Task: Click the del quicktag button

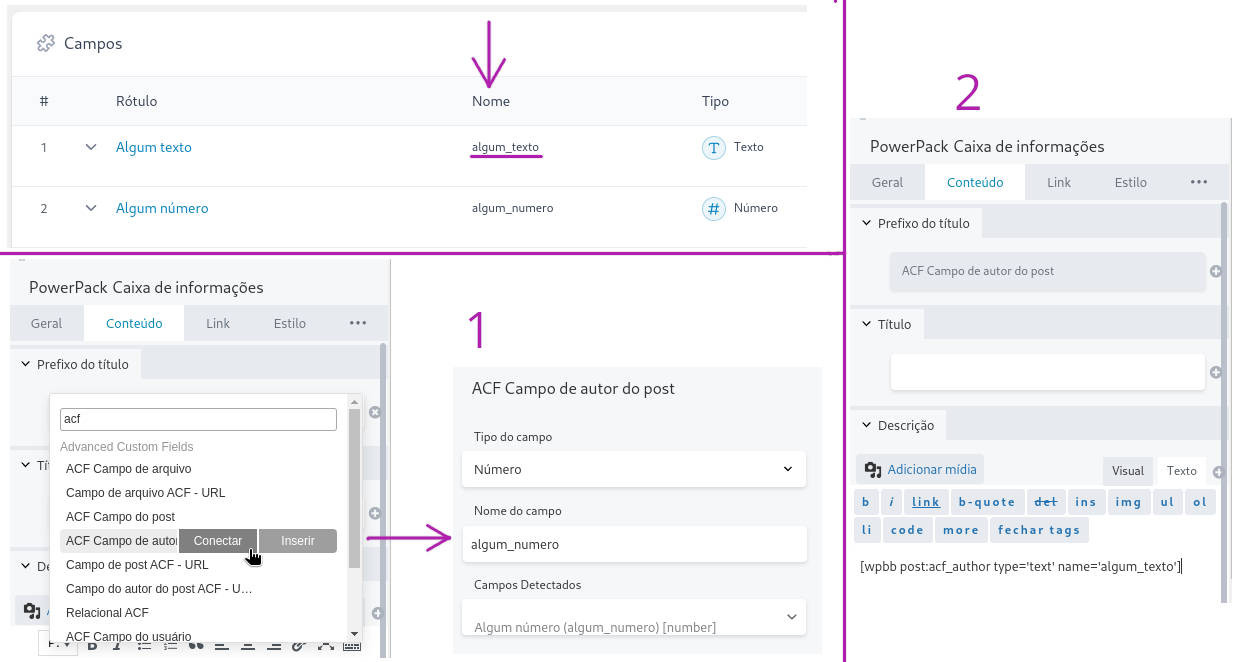Action: 1046,502
